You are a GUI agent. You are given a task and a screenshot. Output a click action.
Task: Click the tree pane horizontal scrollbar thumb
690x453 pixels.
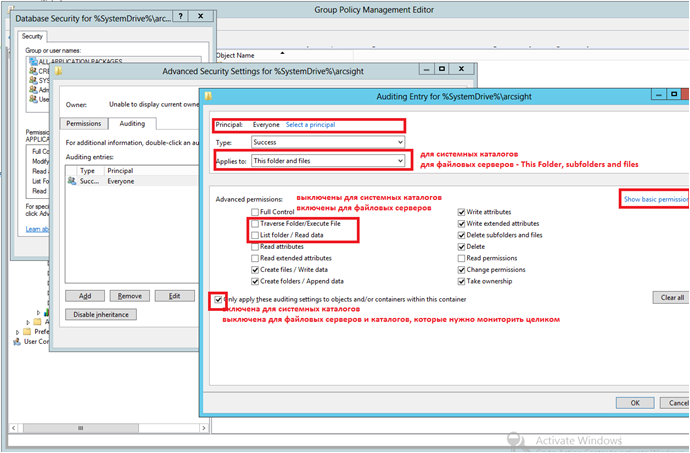81,428
